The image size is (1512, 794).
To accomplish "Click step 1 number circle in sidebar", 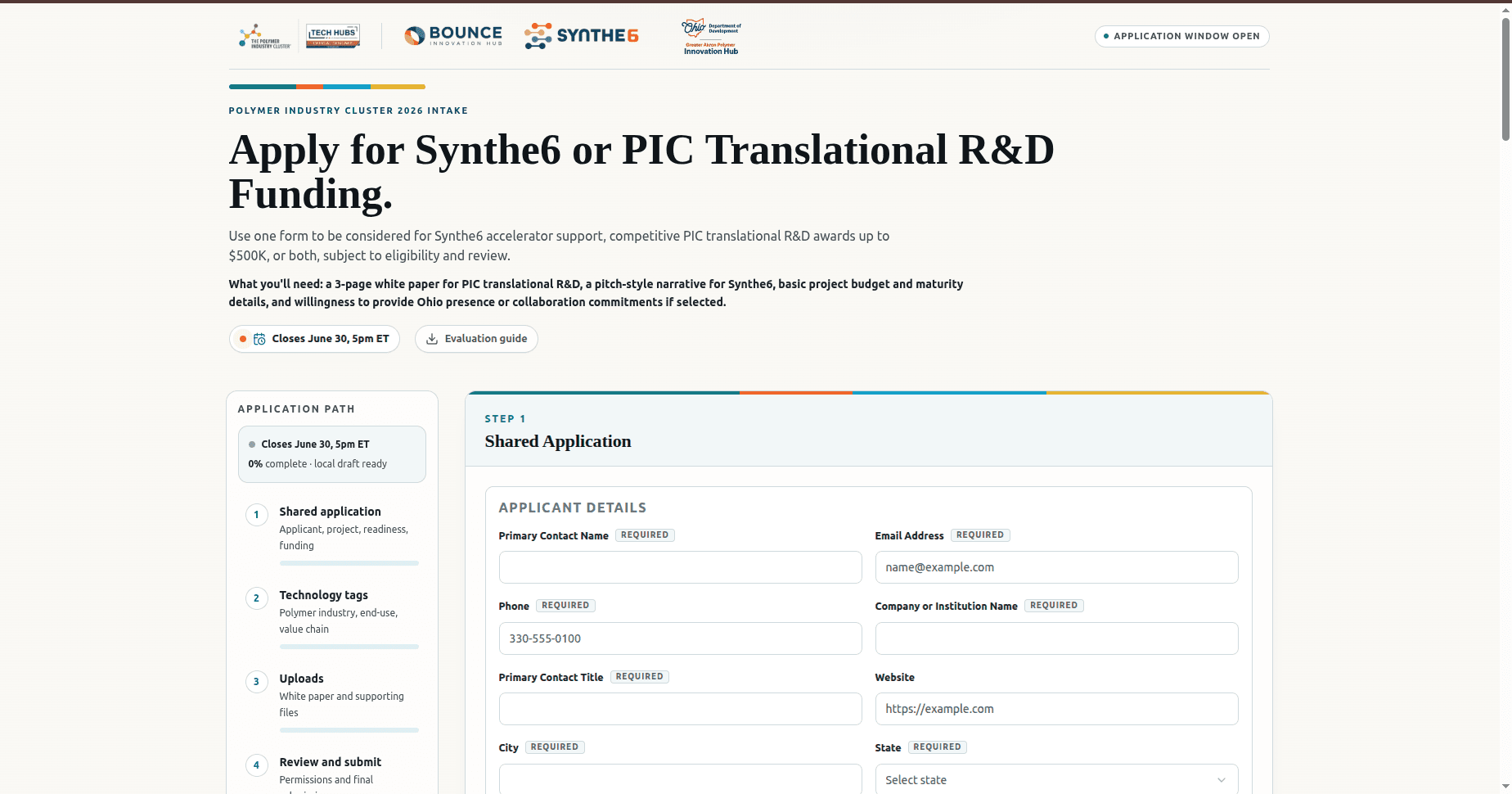I will 256,515.
